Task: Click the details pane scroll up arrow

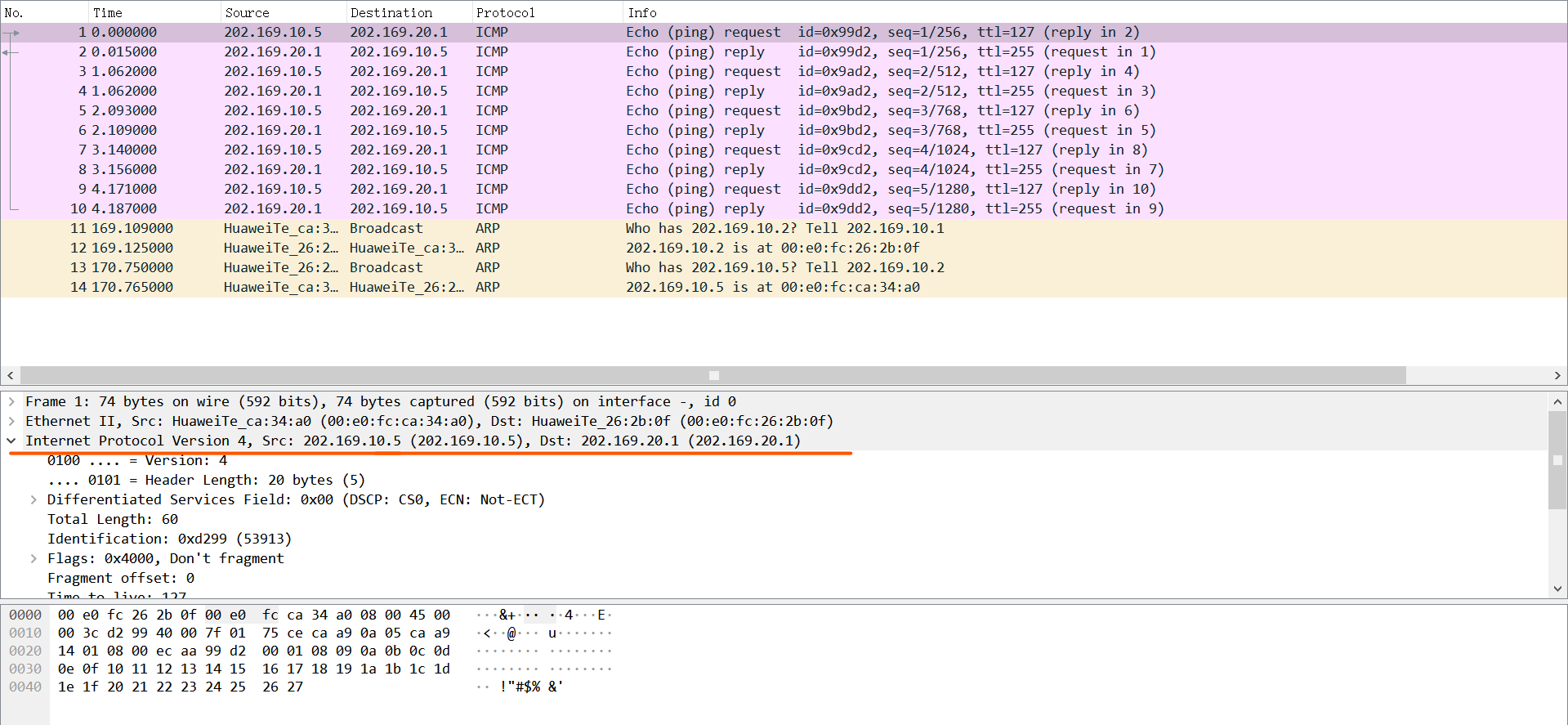Action: coord(1557,401)
